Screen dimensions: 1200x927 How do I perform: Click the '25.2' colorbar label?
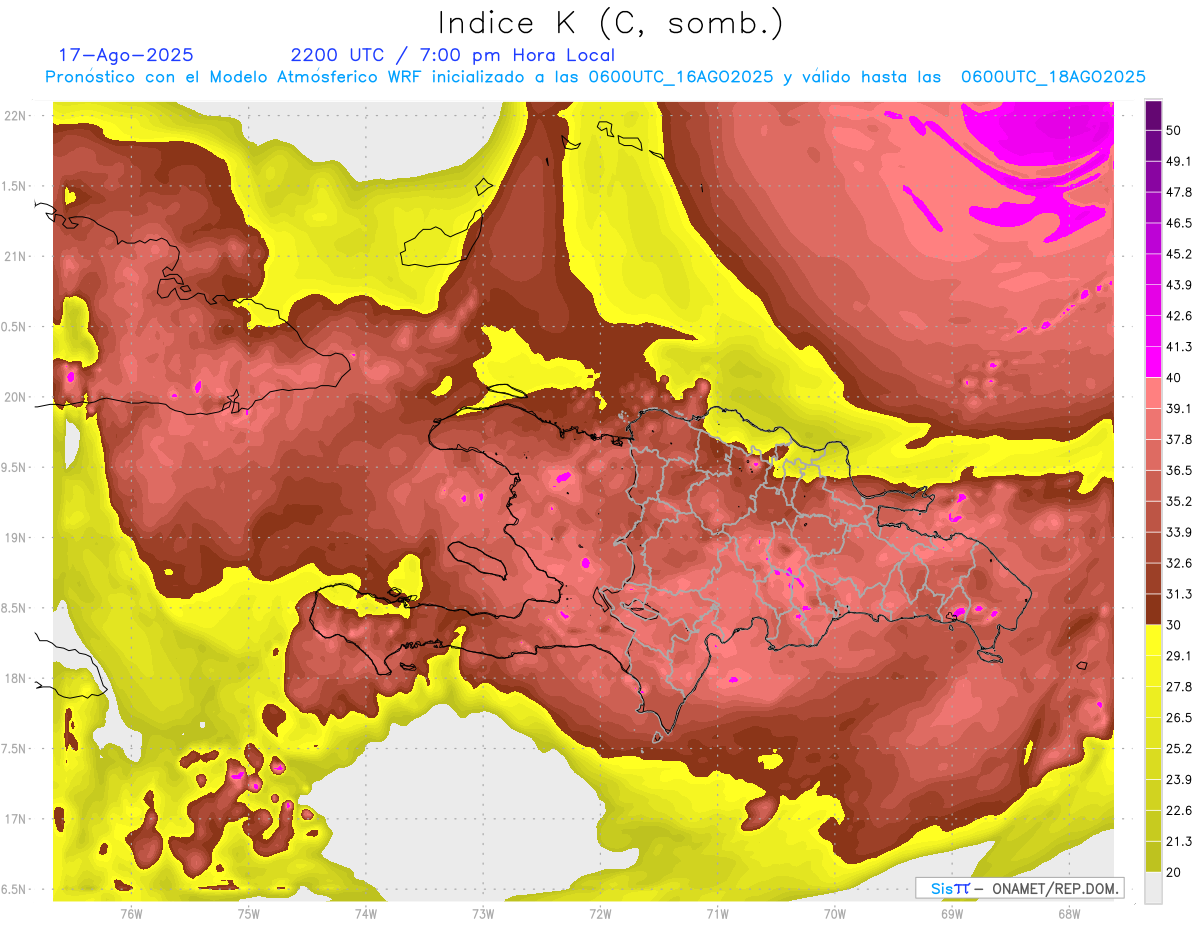[x=1179, y=749]
